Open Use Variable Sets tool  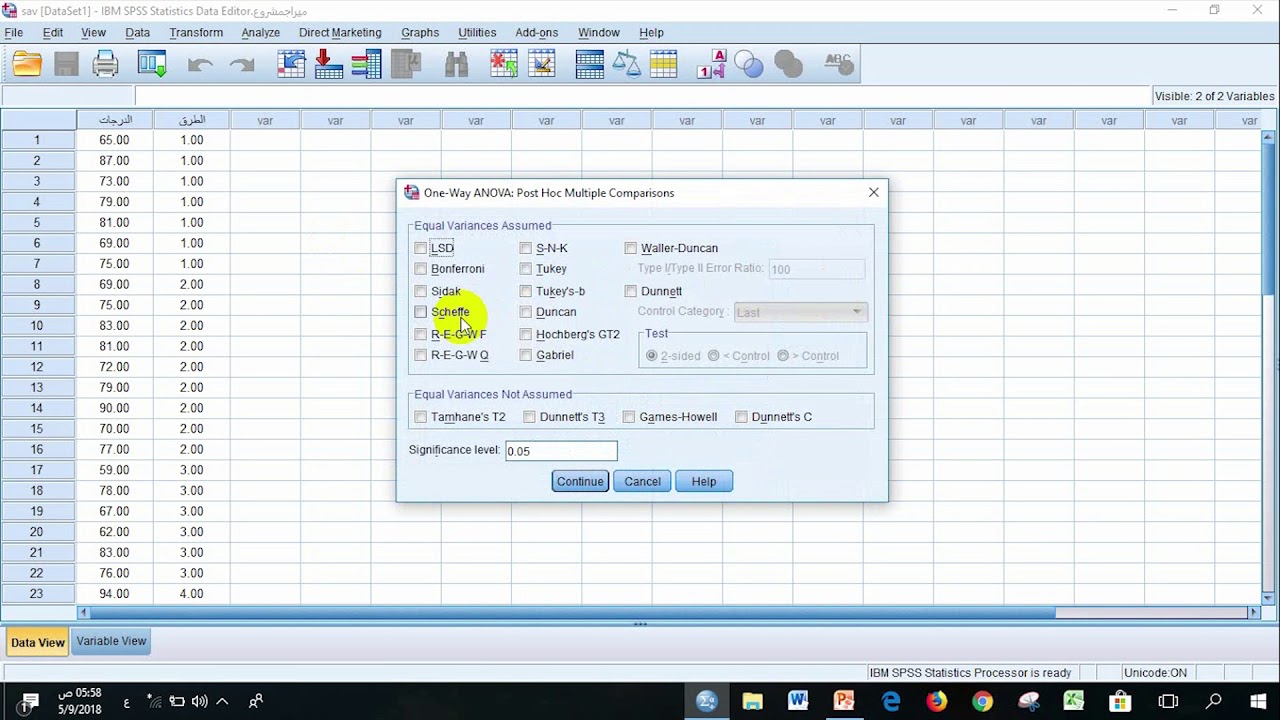tap(749, 65)
